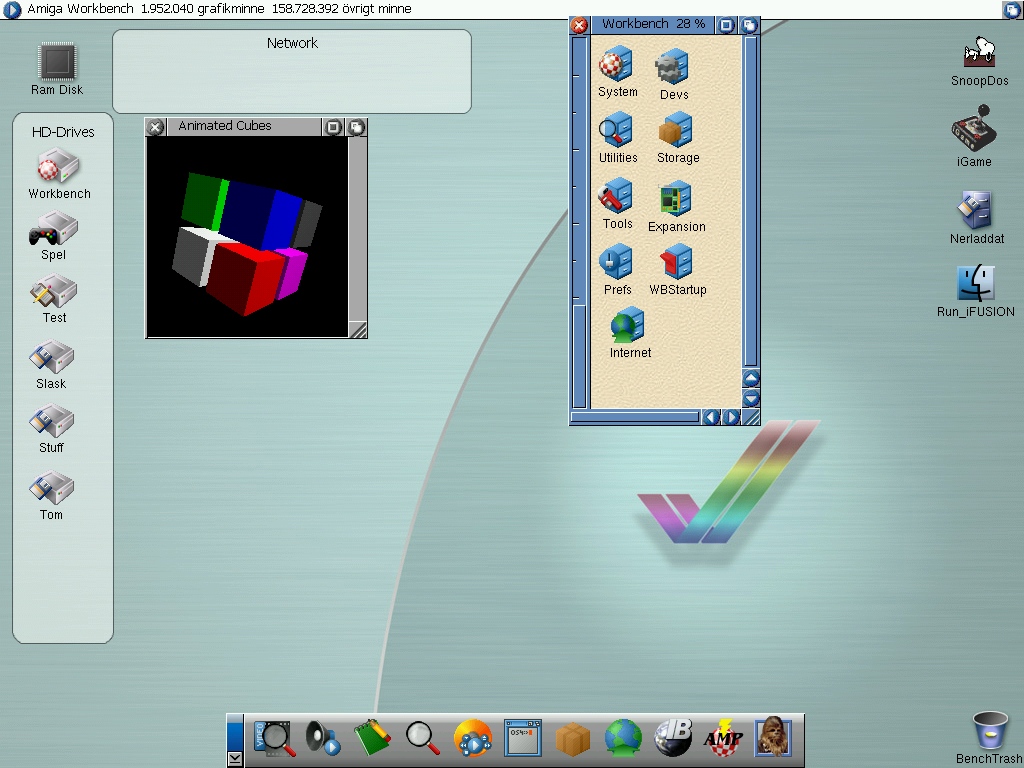Click the cardboard box dock icon
Viewport: 1024px width, 768px height.
(x=573, y=739)
